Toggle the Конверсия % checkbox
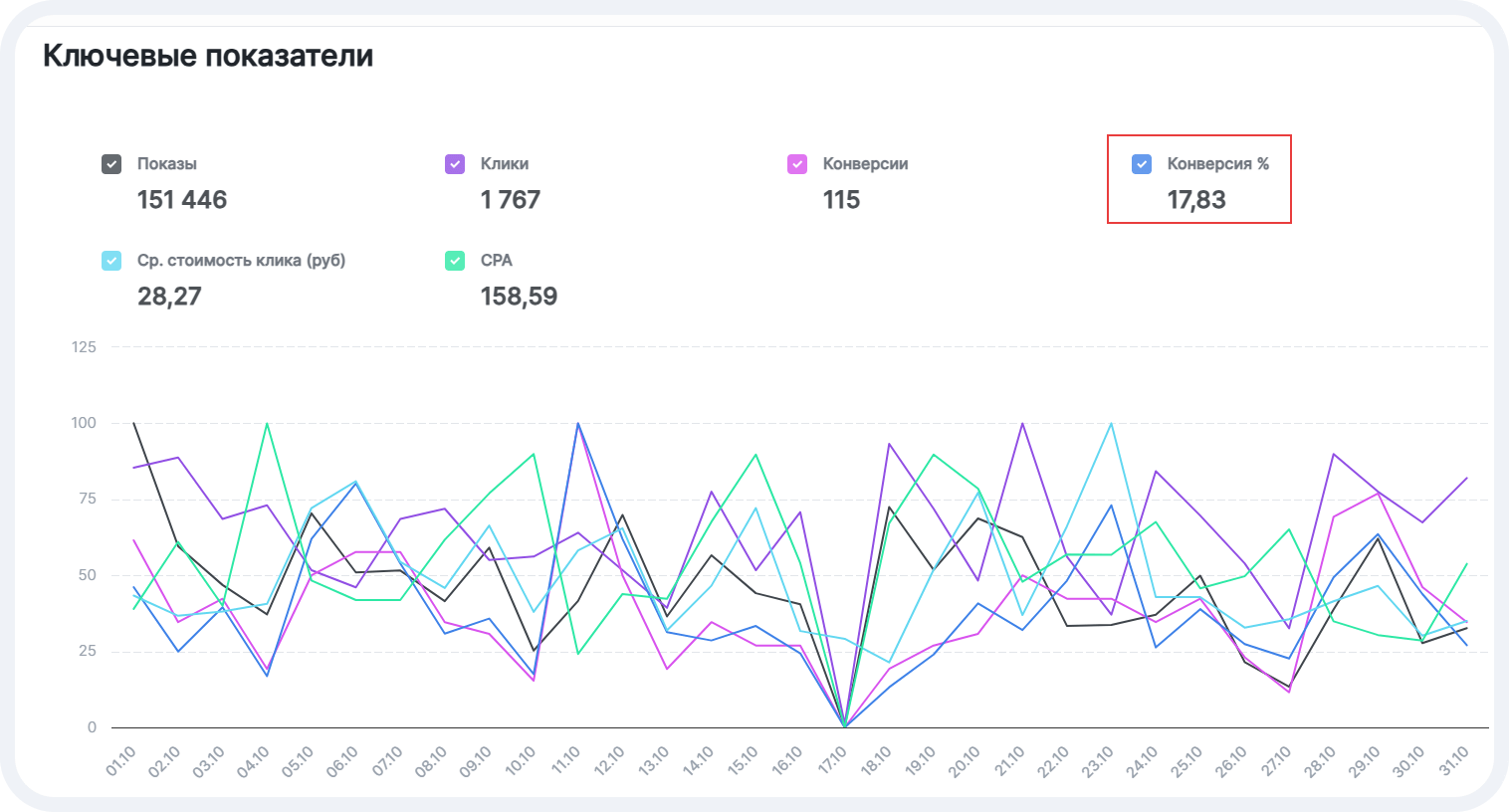Viewport: 1509px width, 812px height. [x=1142, y=164]
